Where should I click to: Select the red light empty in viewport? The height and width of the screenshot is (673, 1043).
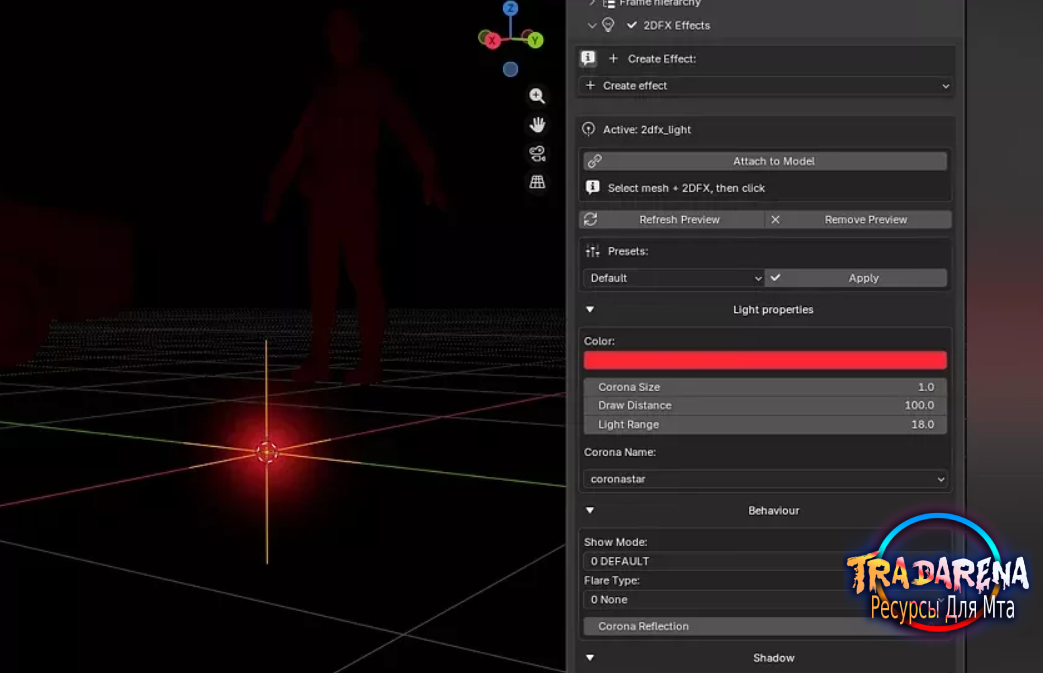click(267, 452)
